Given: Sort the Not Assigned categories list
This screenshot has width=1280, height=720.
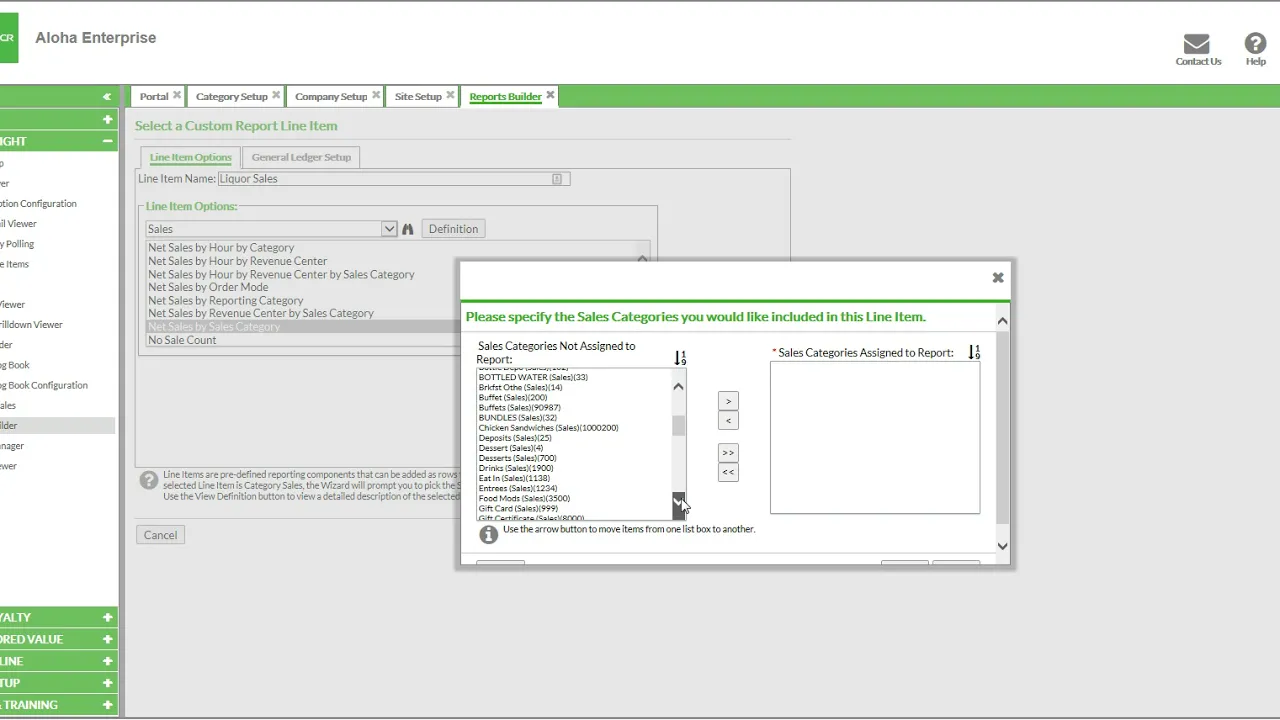Looking at the screenshot, I should tap(680, 358).
